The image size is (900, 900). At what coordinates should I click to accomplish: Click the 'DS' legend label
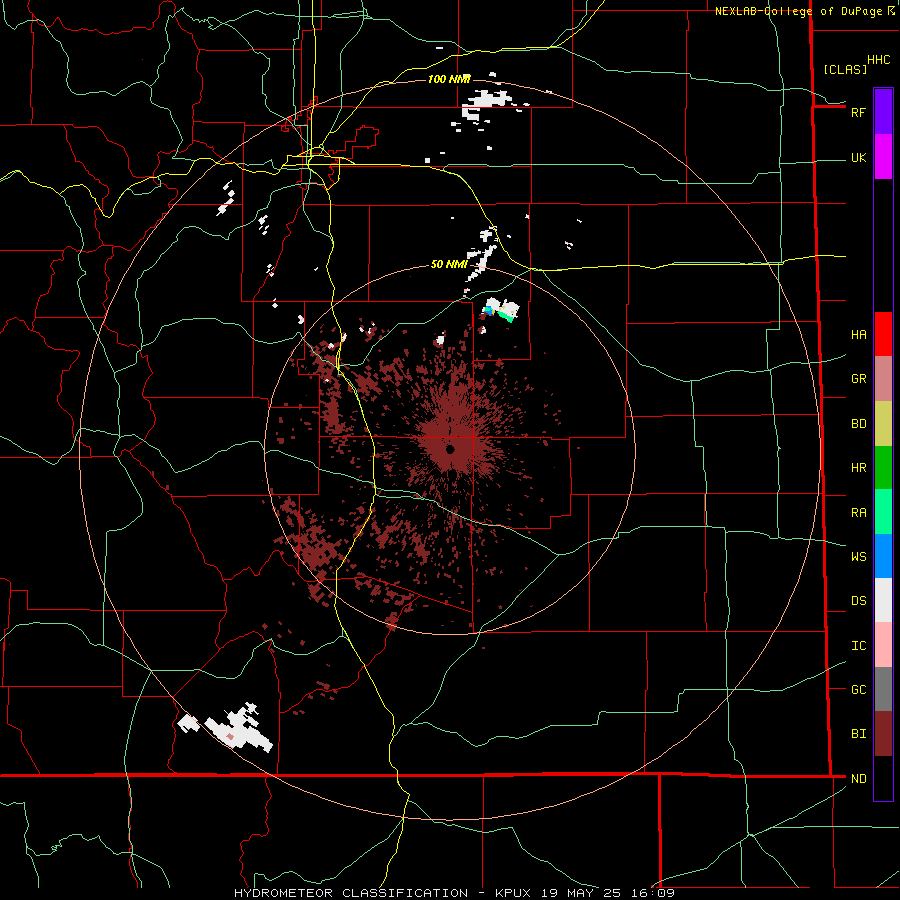pos(858,600)
